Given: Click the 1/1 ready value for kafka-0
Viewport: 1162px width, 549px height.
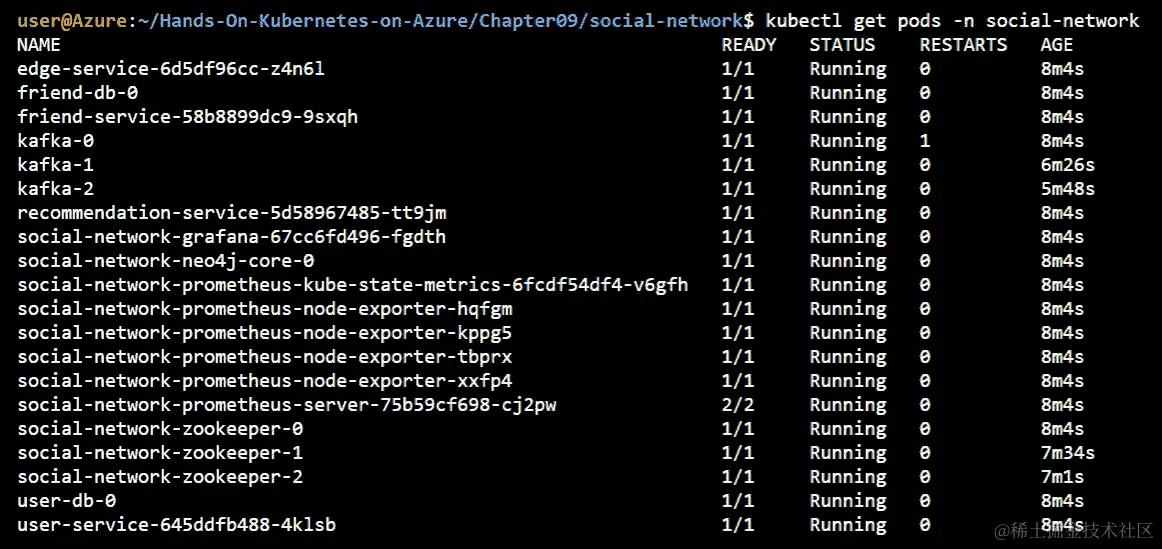Looking at the screenshot, I should pyautogui.click(x=737, y=141).
